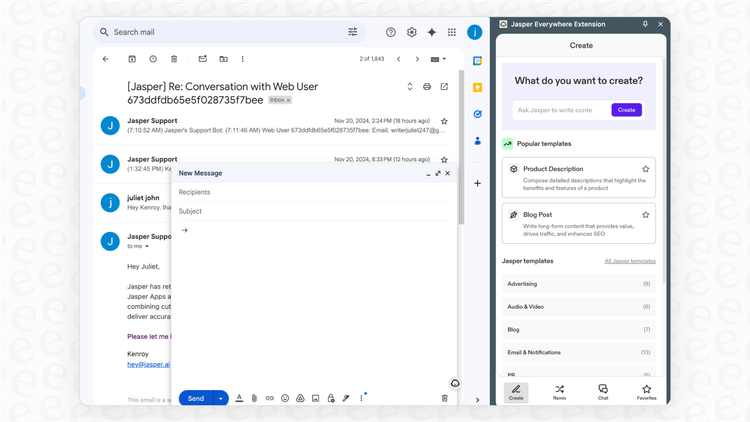This screenshot has height=422, width=750.
Task: Open the Send options dropdown arrow
Action: coord(222,398)
